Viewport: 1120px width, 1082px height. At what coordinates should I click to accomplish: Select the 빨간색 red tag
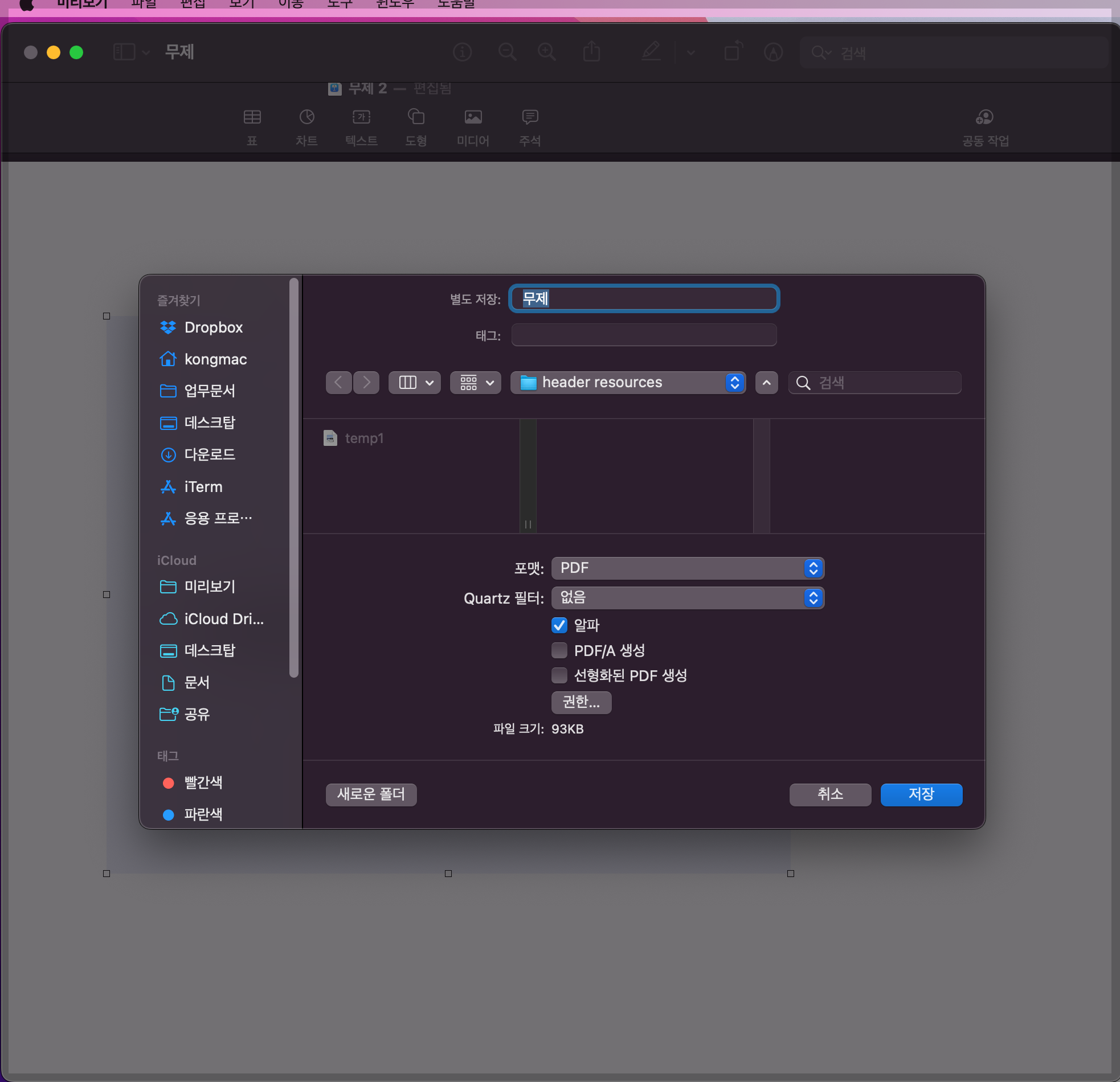(202, 782)
